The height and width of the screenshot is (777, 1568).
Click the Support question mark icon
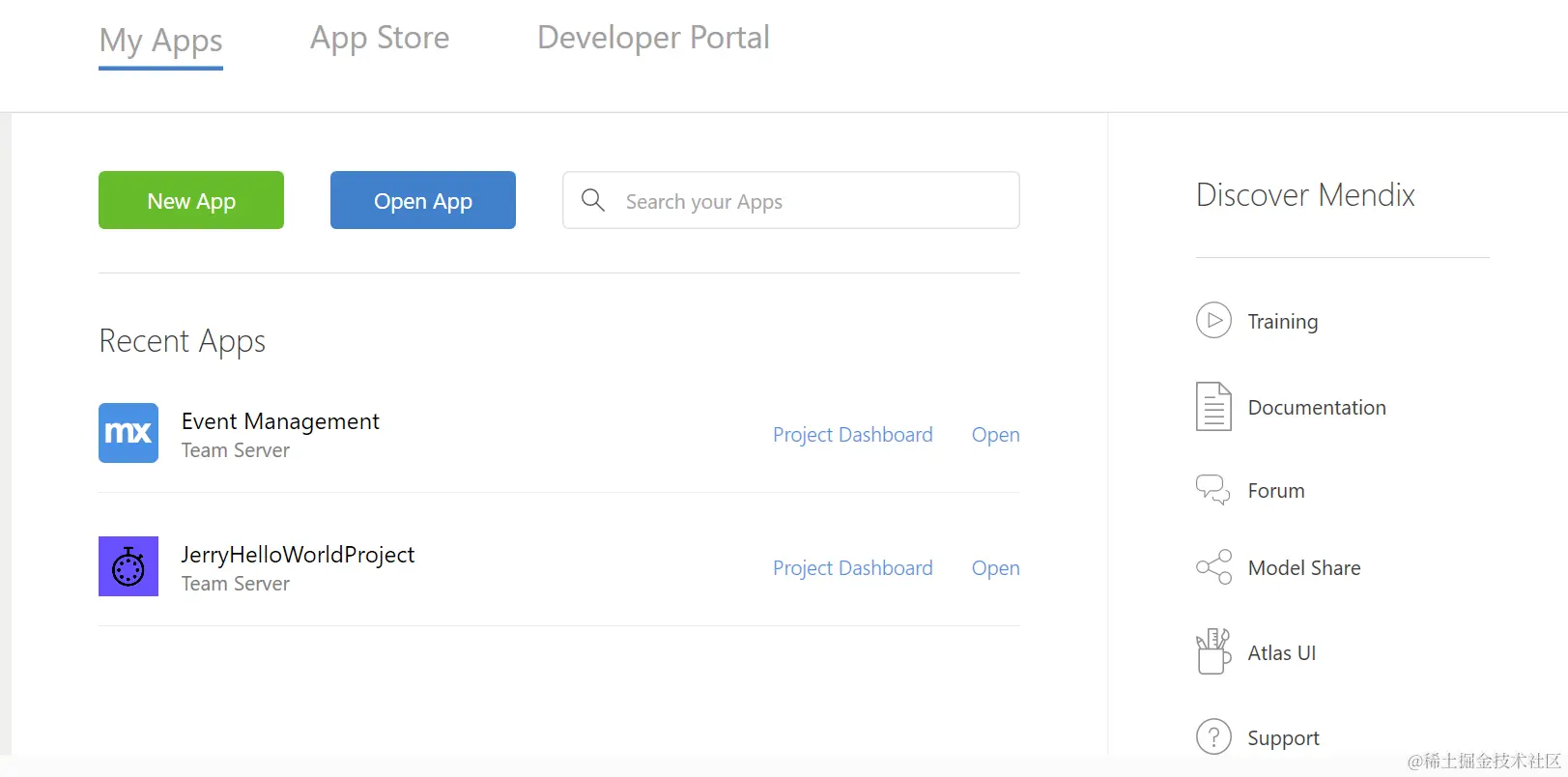(x=1213, y=737)
